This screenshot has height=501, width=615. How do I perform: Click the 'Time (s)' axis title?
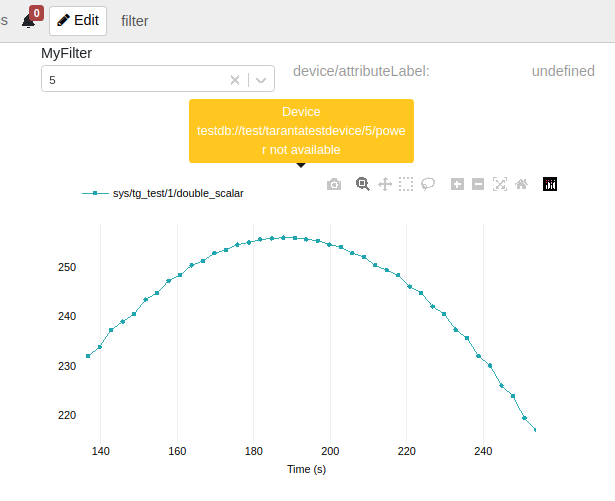point(307,469)
